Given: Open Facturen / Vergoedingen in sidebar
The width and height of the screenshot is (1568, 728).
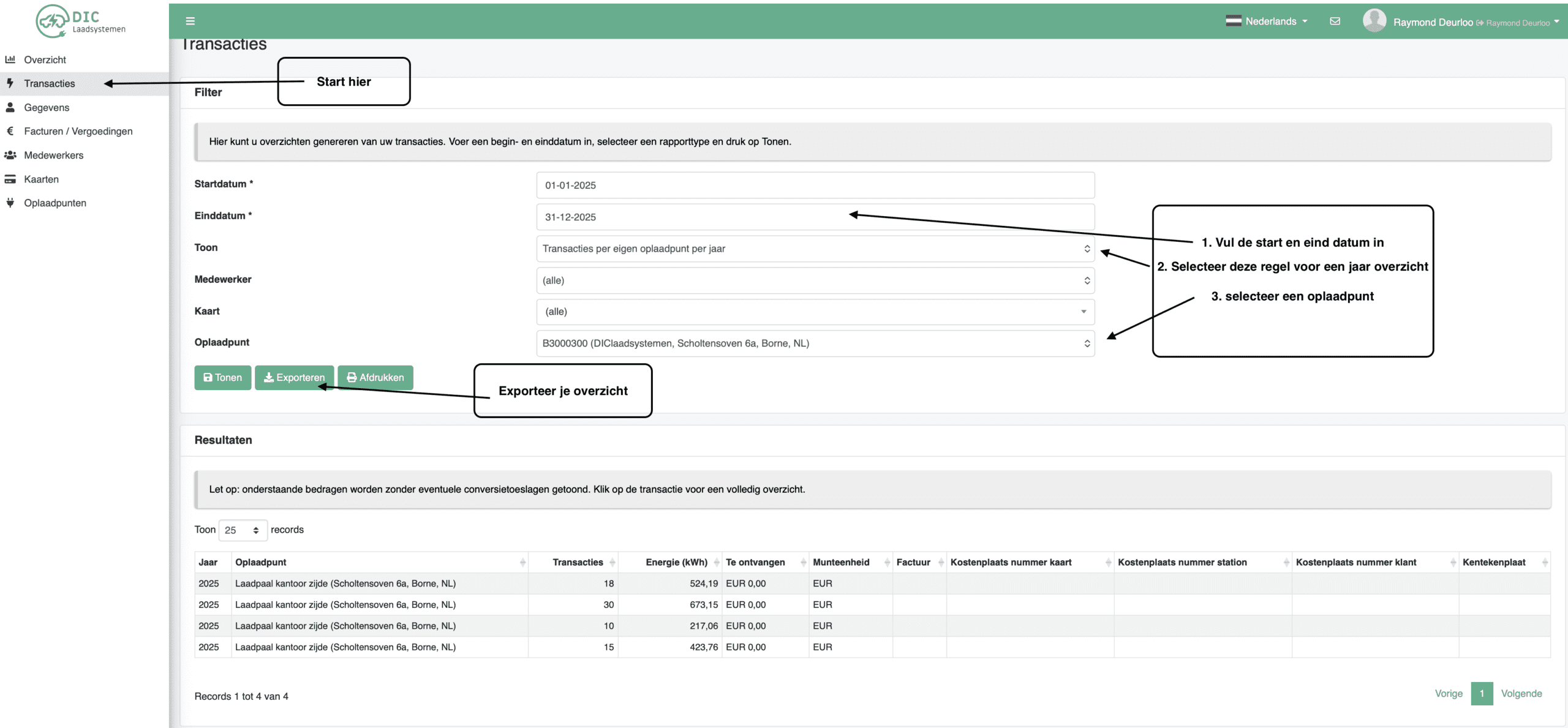Looking at the screenshot, I should pyautogui.click(x=78, y=131).
